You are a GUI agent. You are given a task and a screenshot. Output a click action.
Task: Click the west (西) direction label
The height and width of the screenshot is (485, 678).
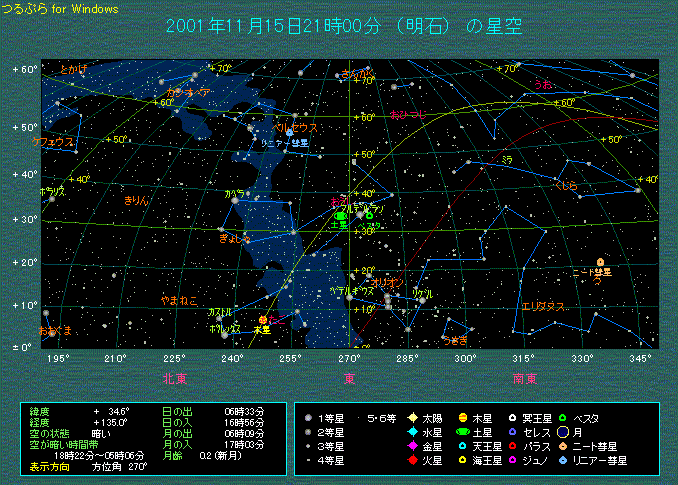coord(350,378)
